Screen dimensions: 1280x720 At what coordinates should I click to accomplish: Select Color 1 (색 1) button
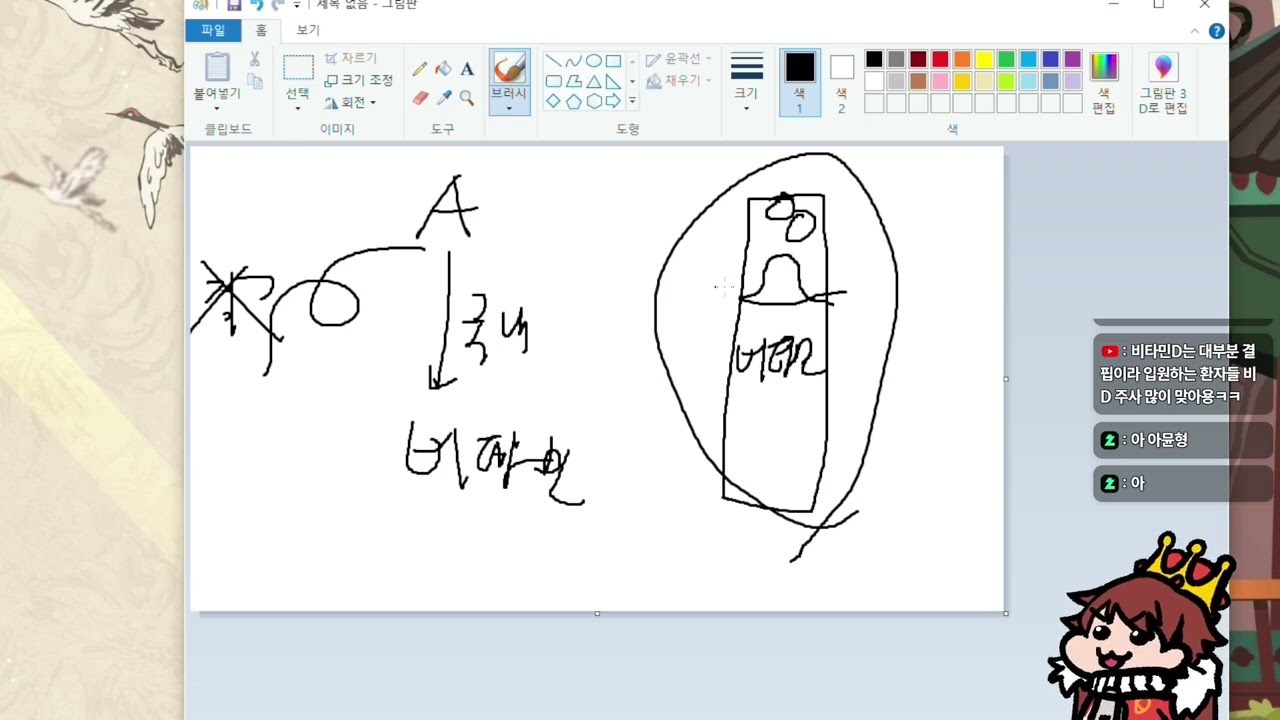(x=800, y=83)
